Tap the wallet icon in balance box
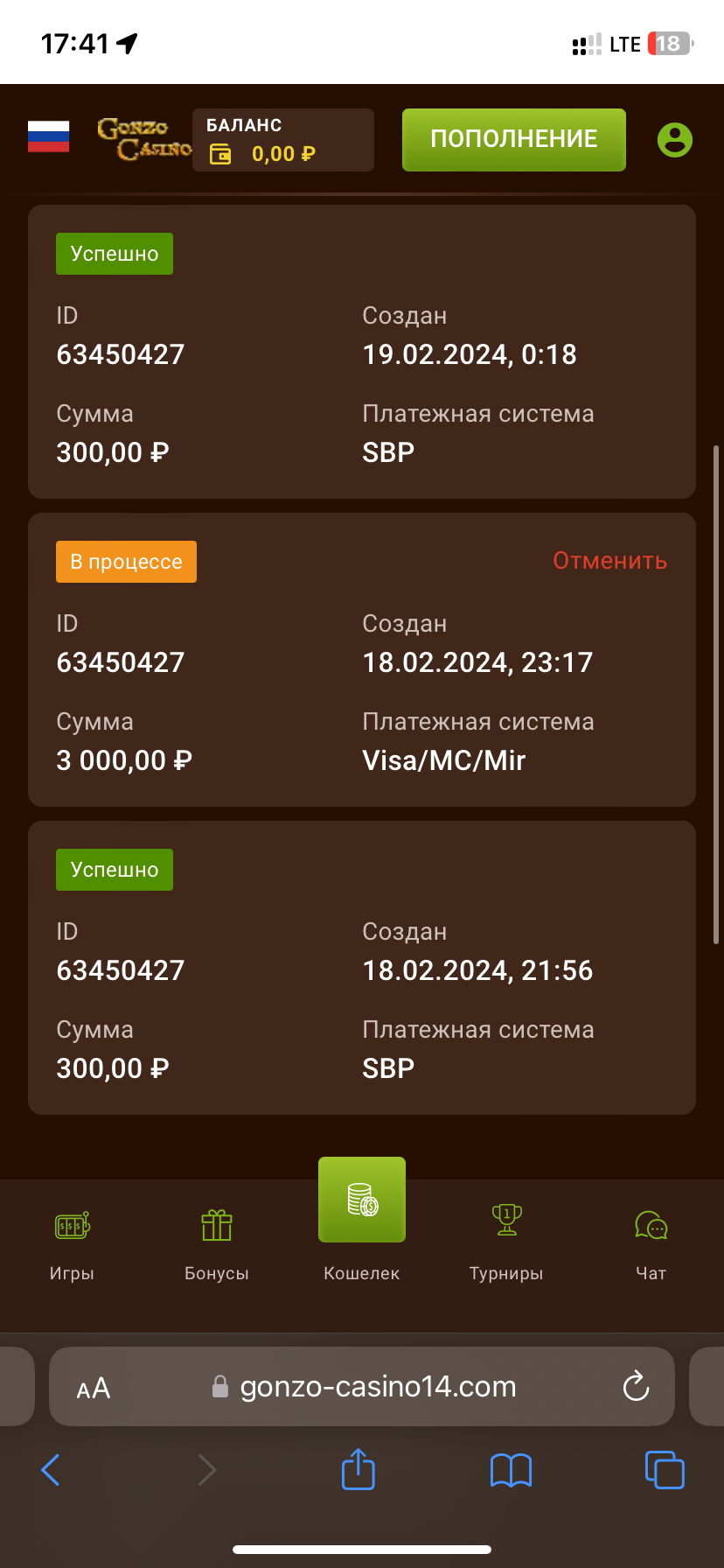This screenshot has width=724, height=1568. (x=221, y=155)
